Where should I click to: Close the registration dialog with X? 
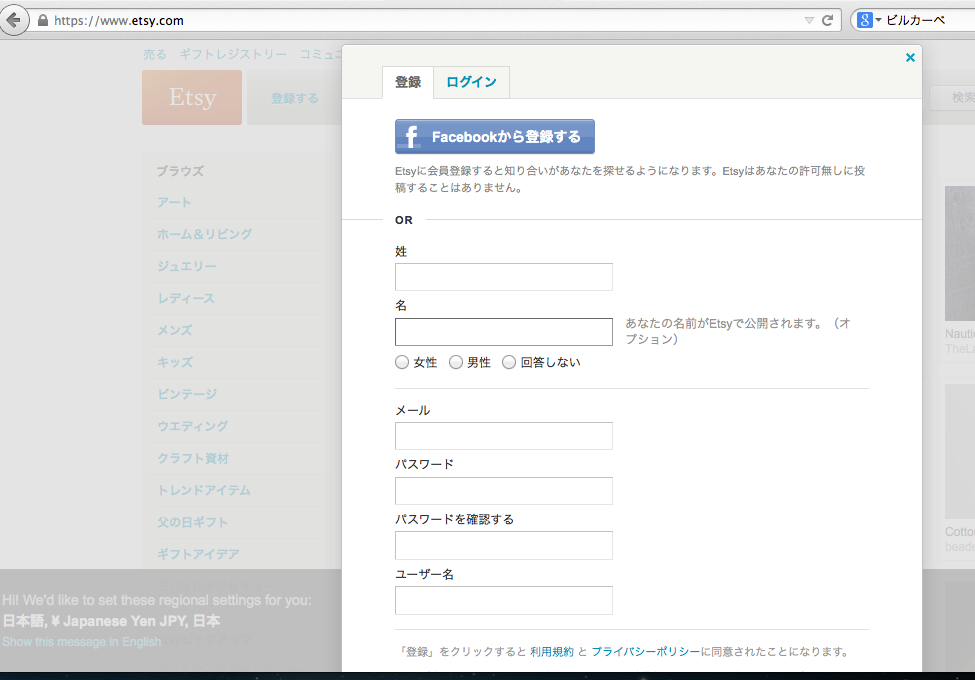910,58
